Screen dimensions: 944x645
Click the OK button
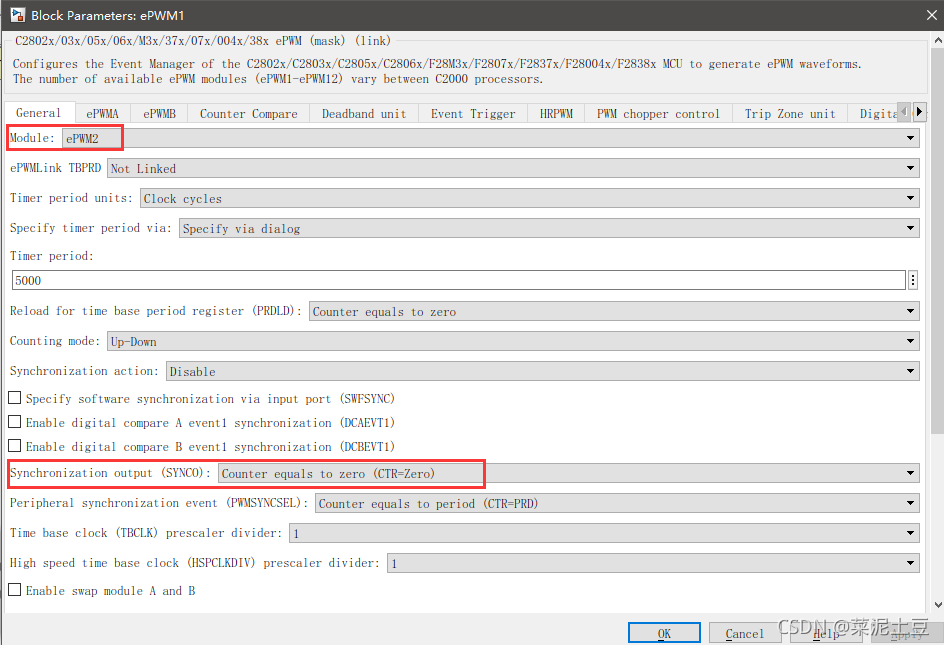point(664,632)
